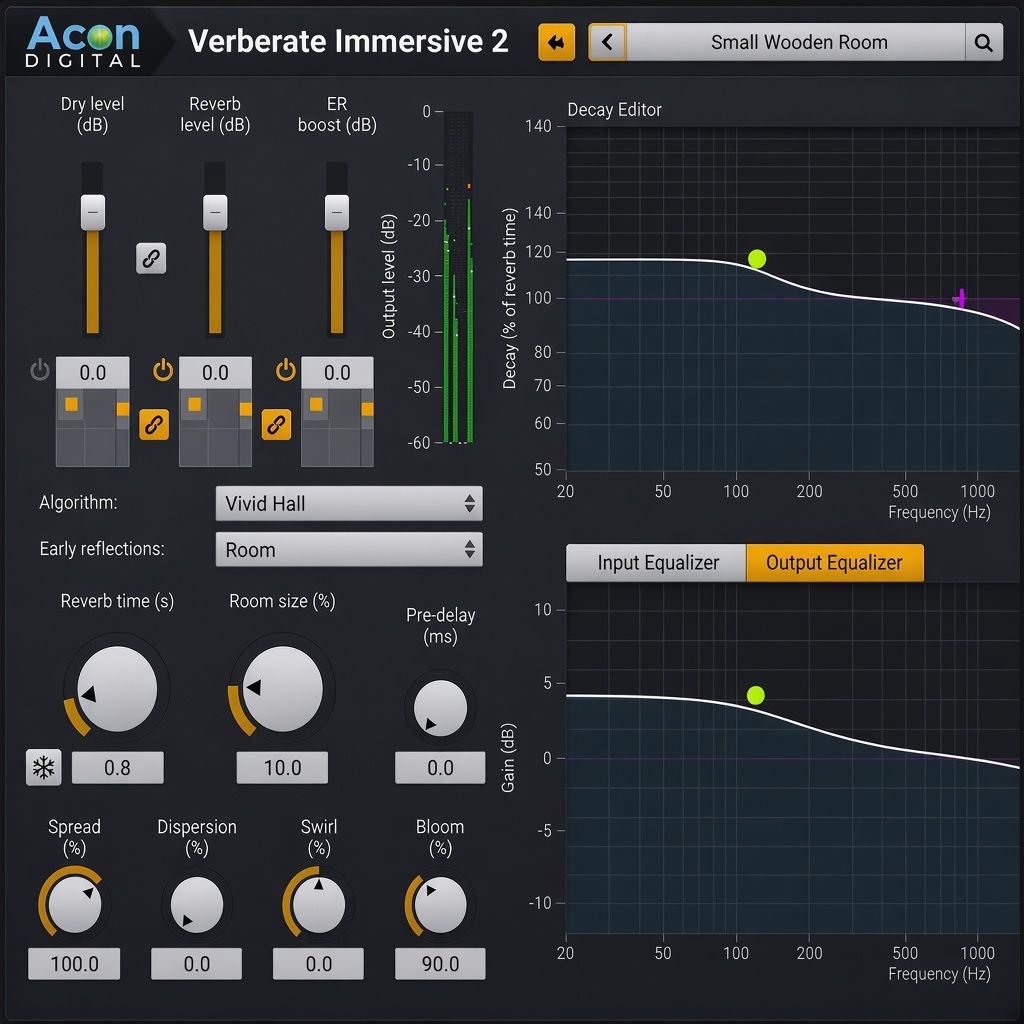This screenshot has height=1024, width=1024.
Task: Open the Algorithm dropdown showing Vivid Hall
Action: tap(349, 504)
